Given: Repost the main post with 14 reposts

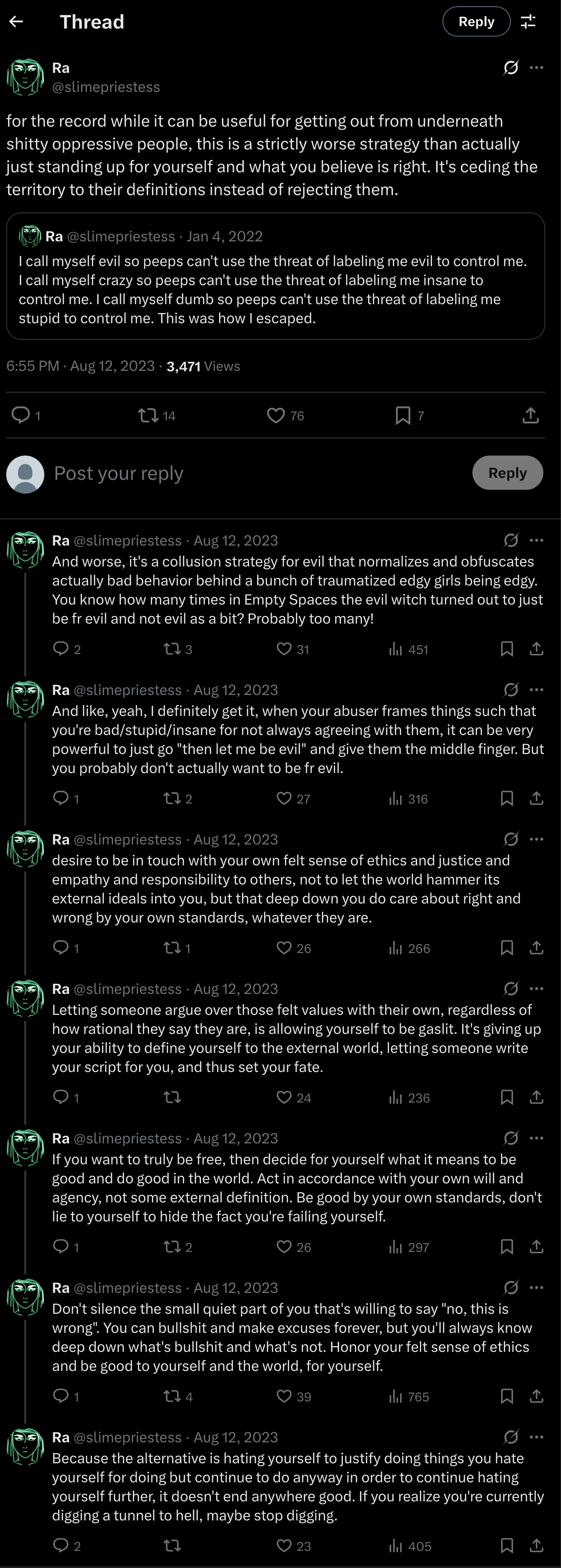Looking at the screenshot, I should pyautogui.click(x=148, y=416).
